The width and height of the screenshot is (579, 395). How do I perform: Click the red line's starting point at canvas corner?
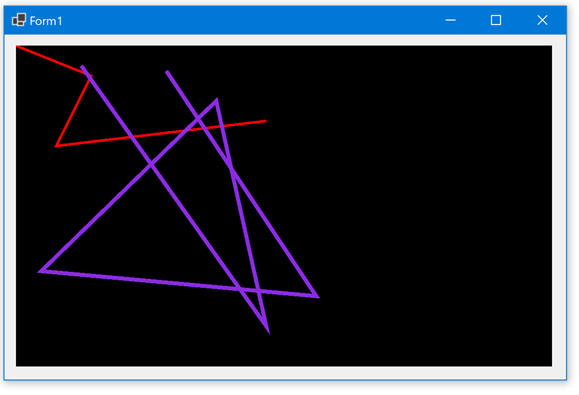pos(17,47)
